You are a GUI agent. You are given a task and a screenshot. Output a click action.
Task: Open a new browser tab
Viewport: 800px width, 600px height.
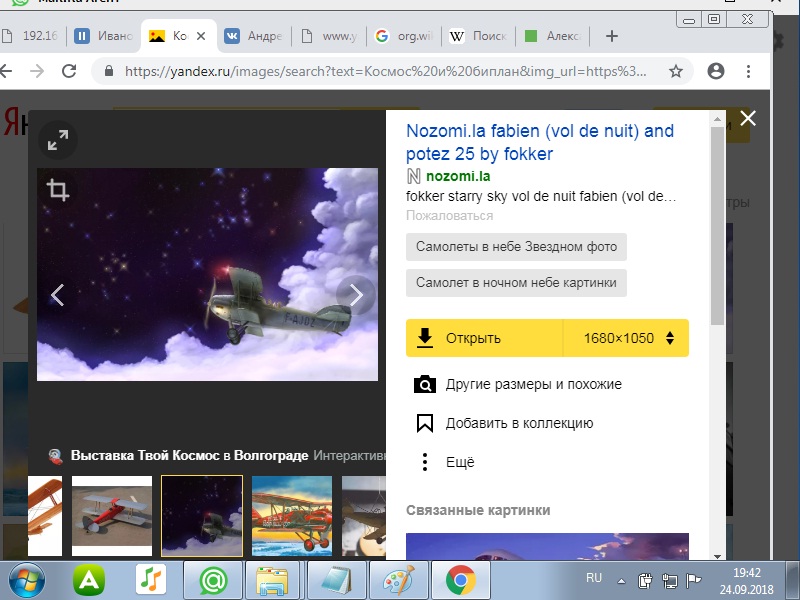coord(611,36)
